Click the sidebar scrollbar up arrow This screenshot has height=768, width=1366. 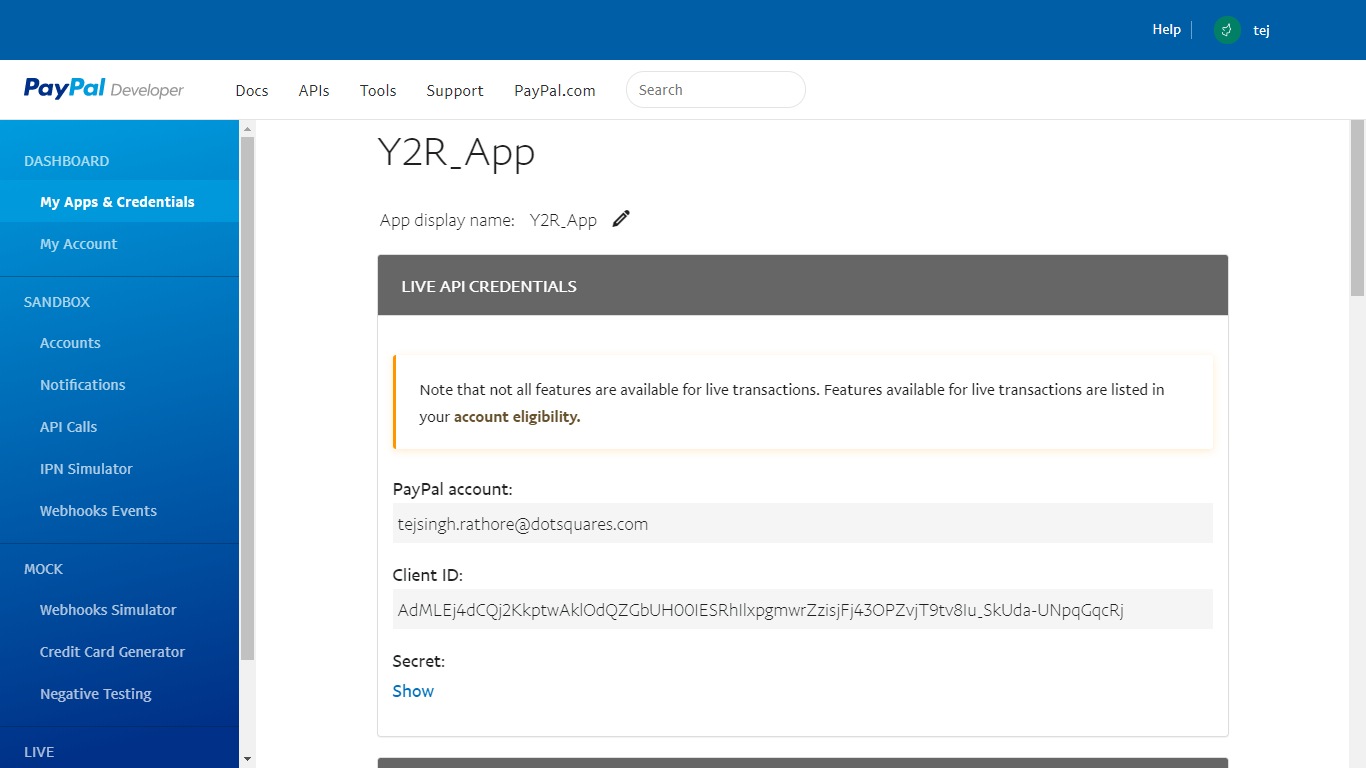pos(247,128)
